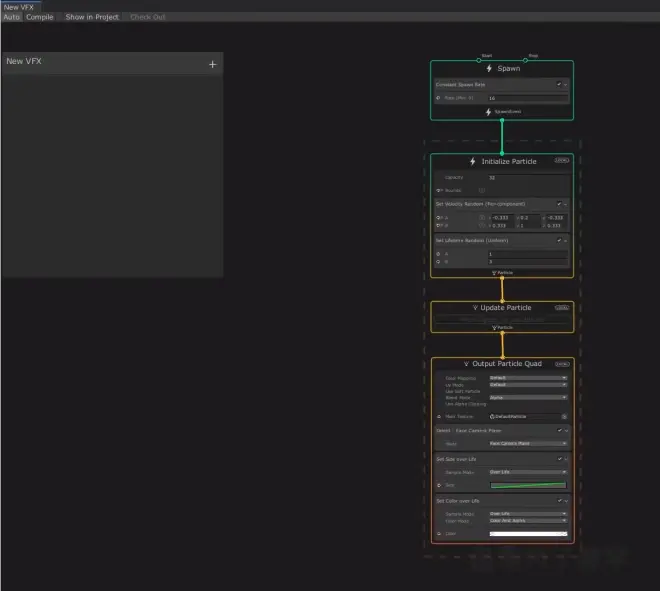The width and height of the screenshot is (660, 591).
Task: Click the Rate property slot connector
Action: (438, 98)
